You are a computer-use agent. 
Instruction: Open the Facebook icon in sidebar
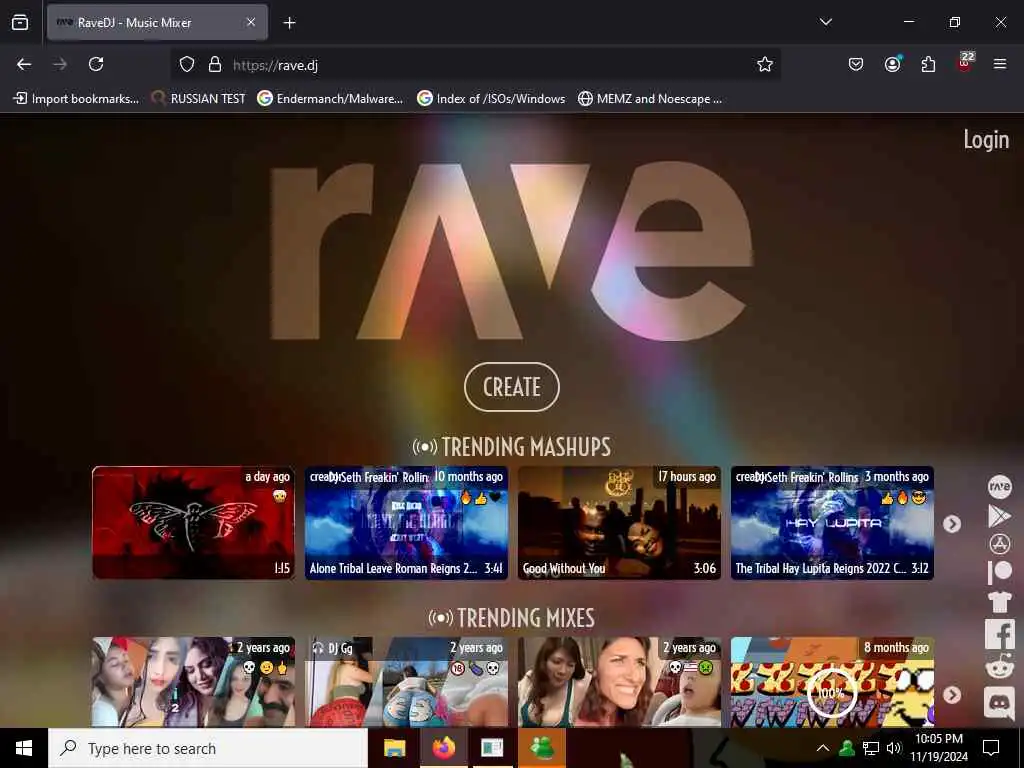pos(999,634)
